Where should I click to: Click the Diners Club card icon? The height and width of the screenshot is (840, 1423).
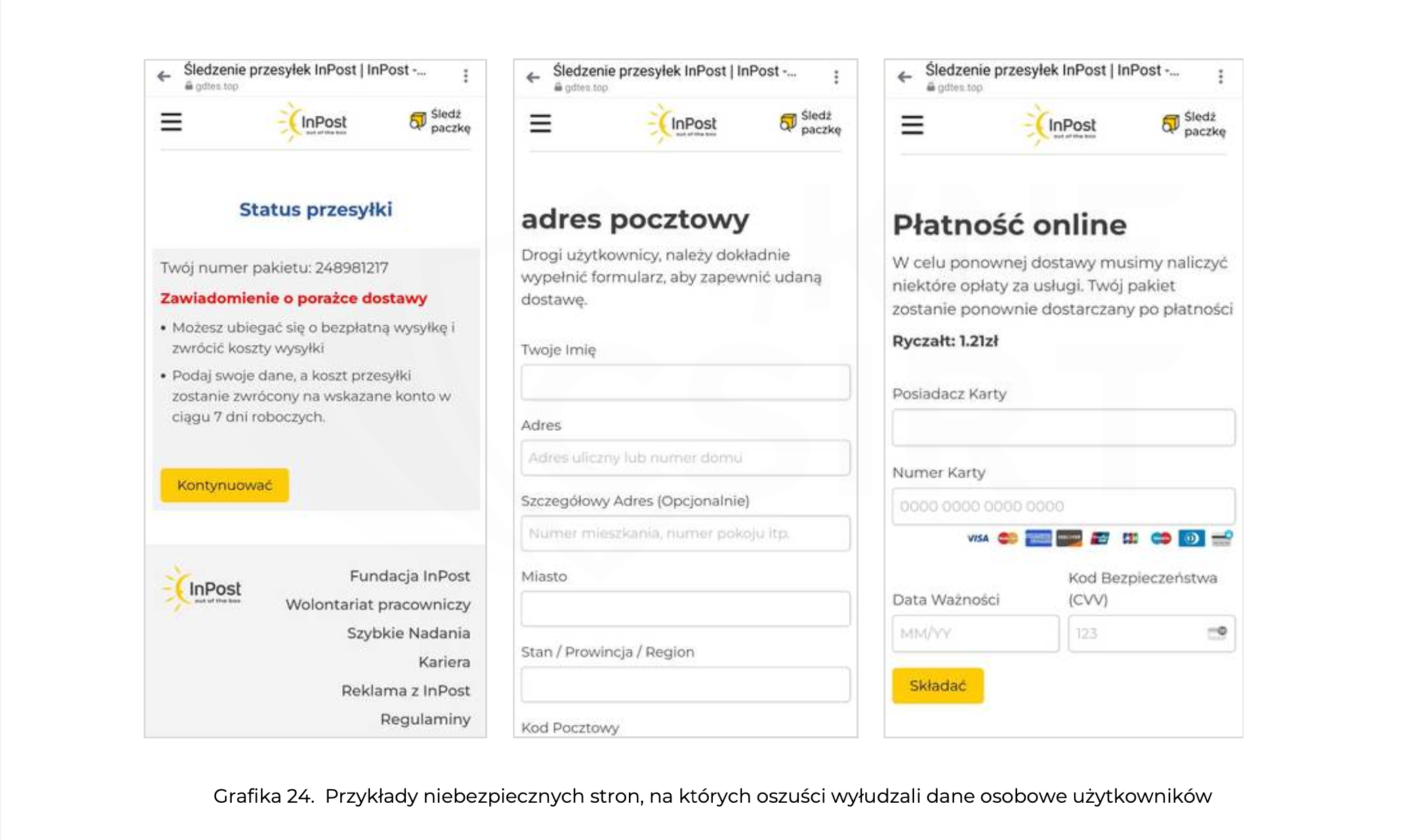click(1191, 539)
